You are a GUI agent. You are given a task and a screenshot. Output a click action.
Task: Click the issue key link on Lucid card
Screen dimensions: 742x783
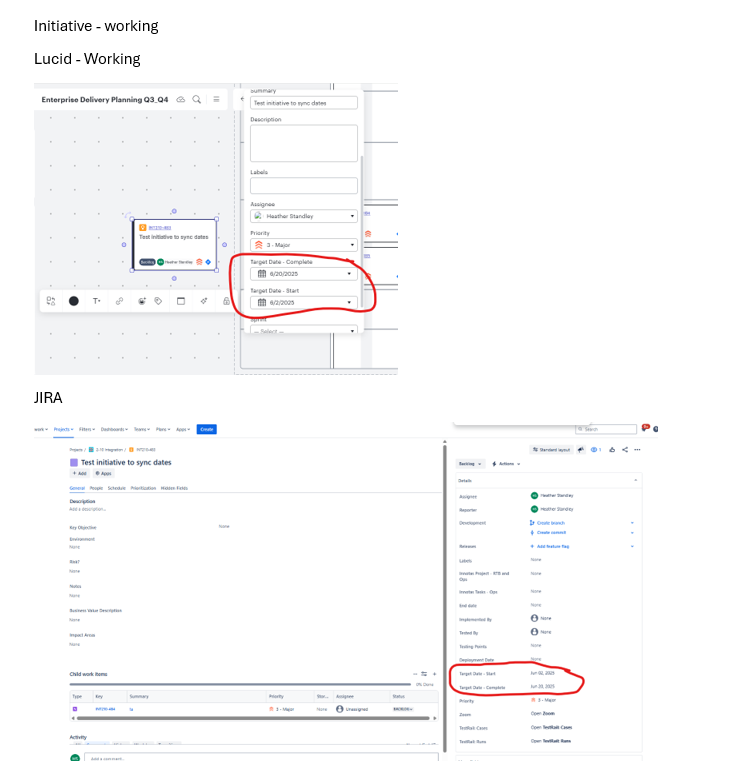160,228
